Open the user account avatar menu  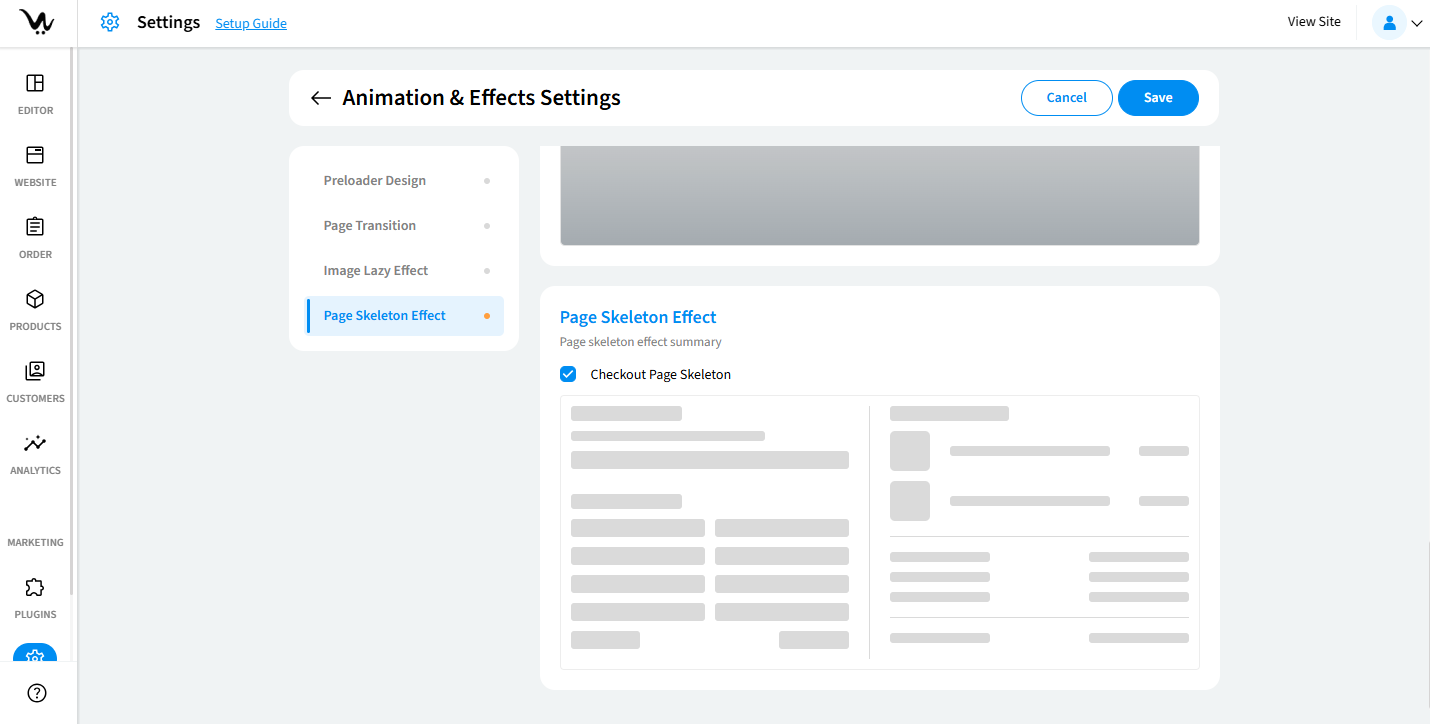click(x=1389, y=22)
